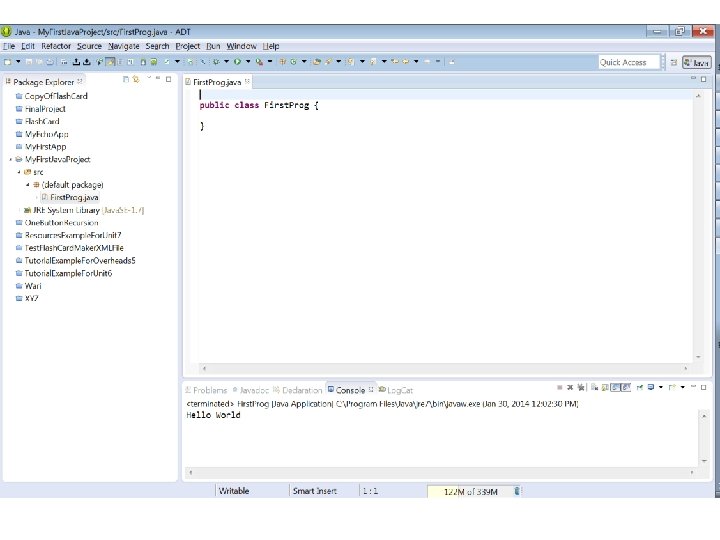Click the Save All toolbar icon
This screenshot has height=540, width=720.
pos(39,62)
